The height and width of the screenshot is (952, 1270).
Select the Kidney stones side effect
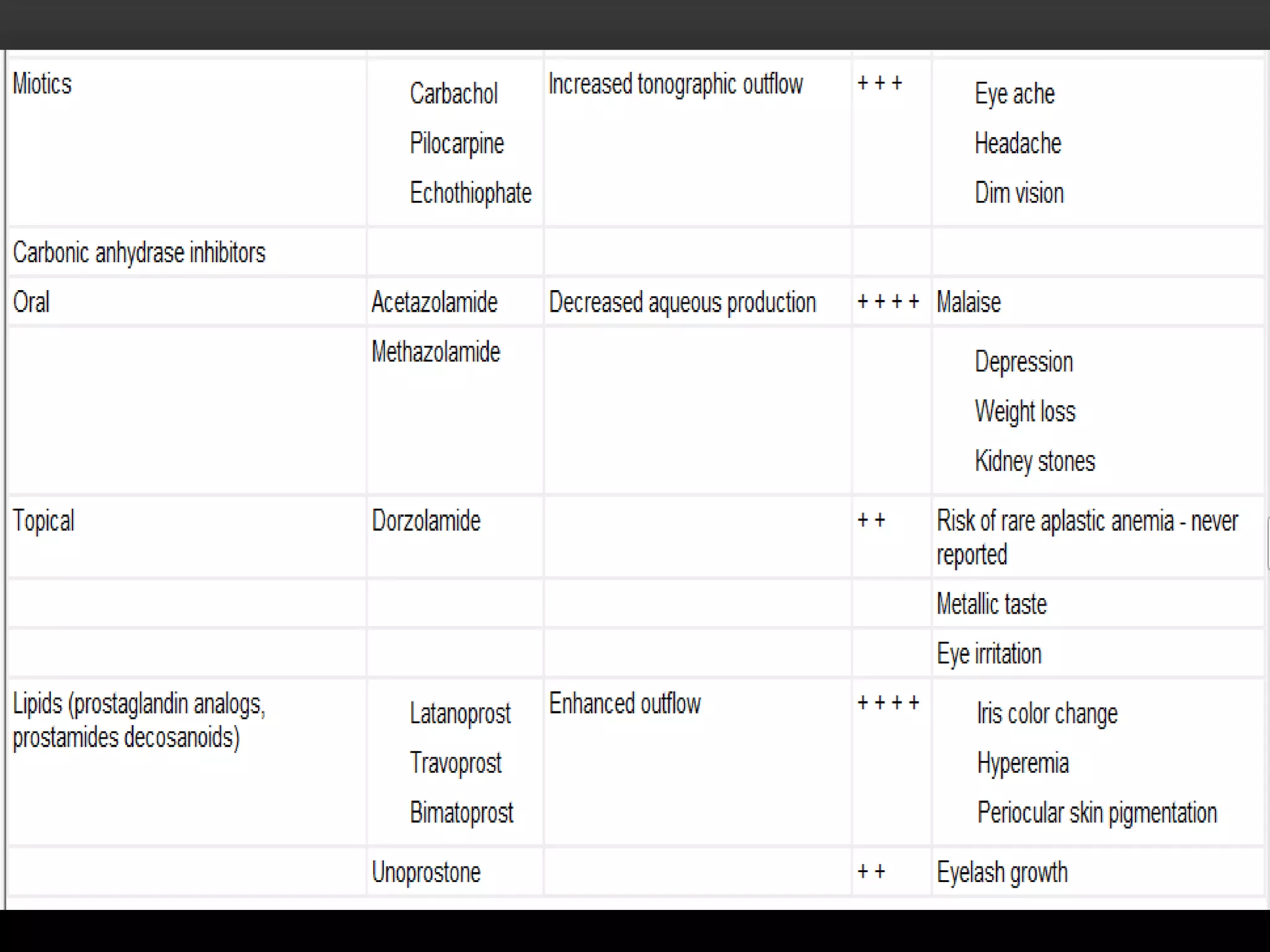pos(1035,461)
